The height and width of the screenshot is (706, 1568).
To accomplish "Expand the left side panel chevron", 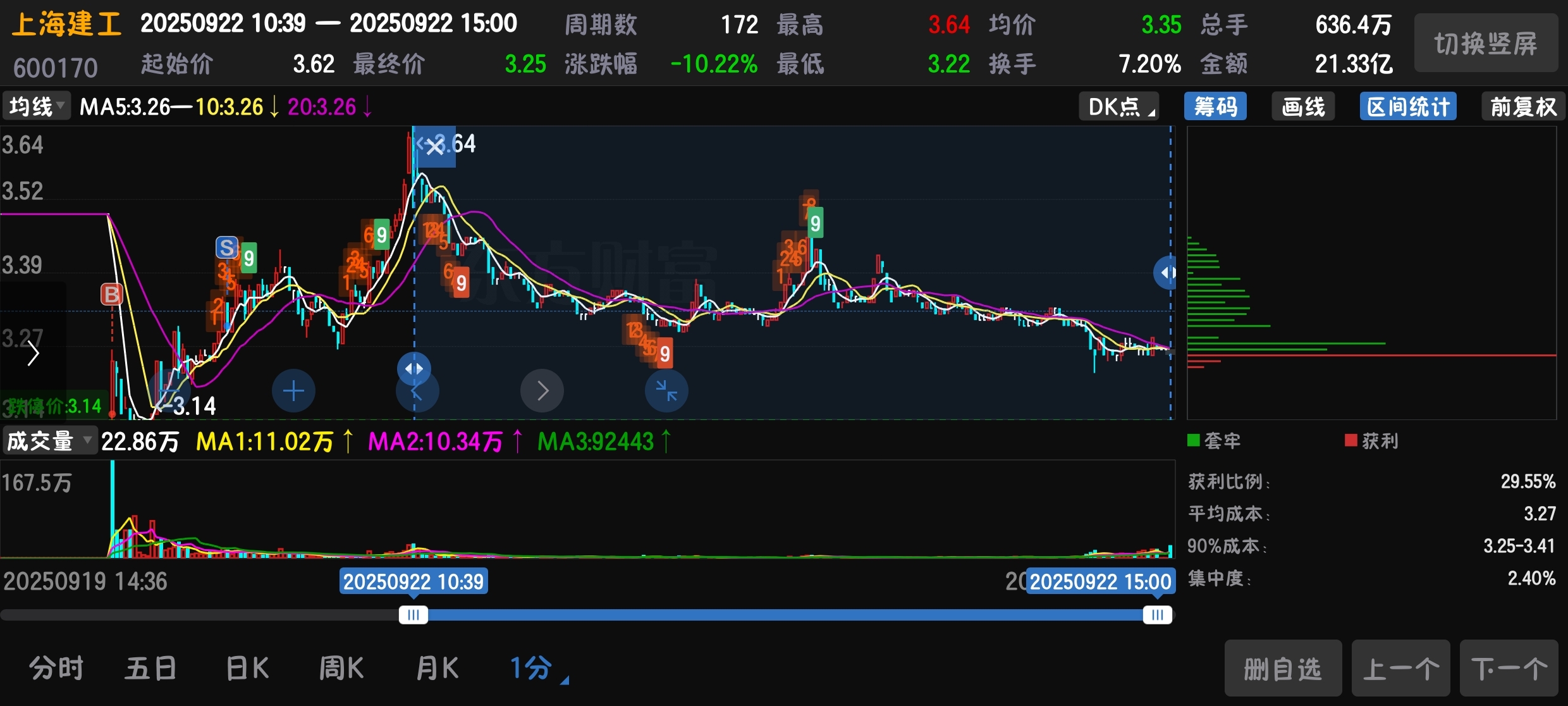I will (33, 353).
